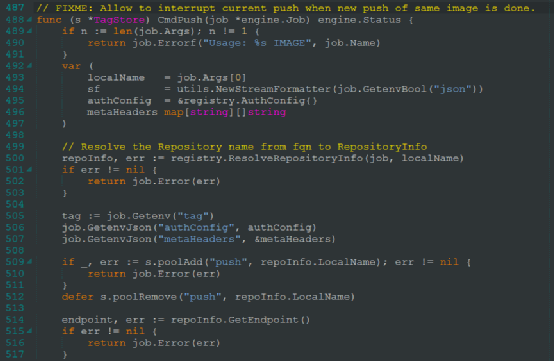
Task: Click return job.Error(err) on line 502
Action: pyautogui.click(x=154, y=181)
